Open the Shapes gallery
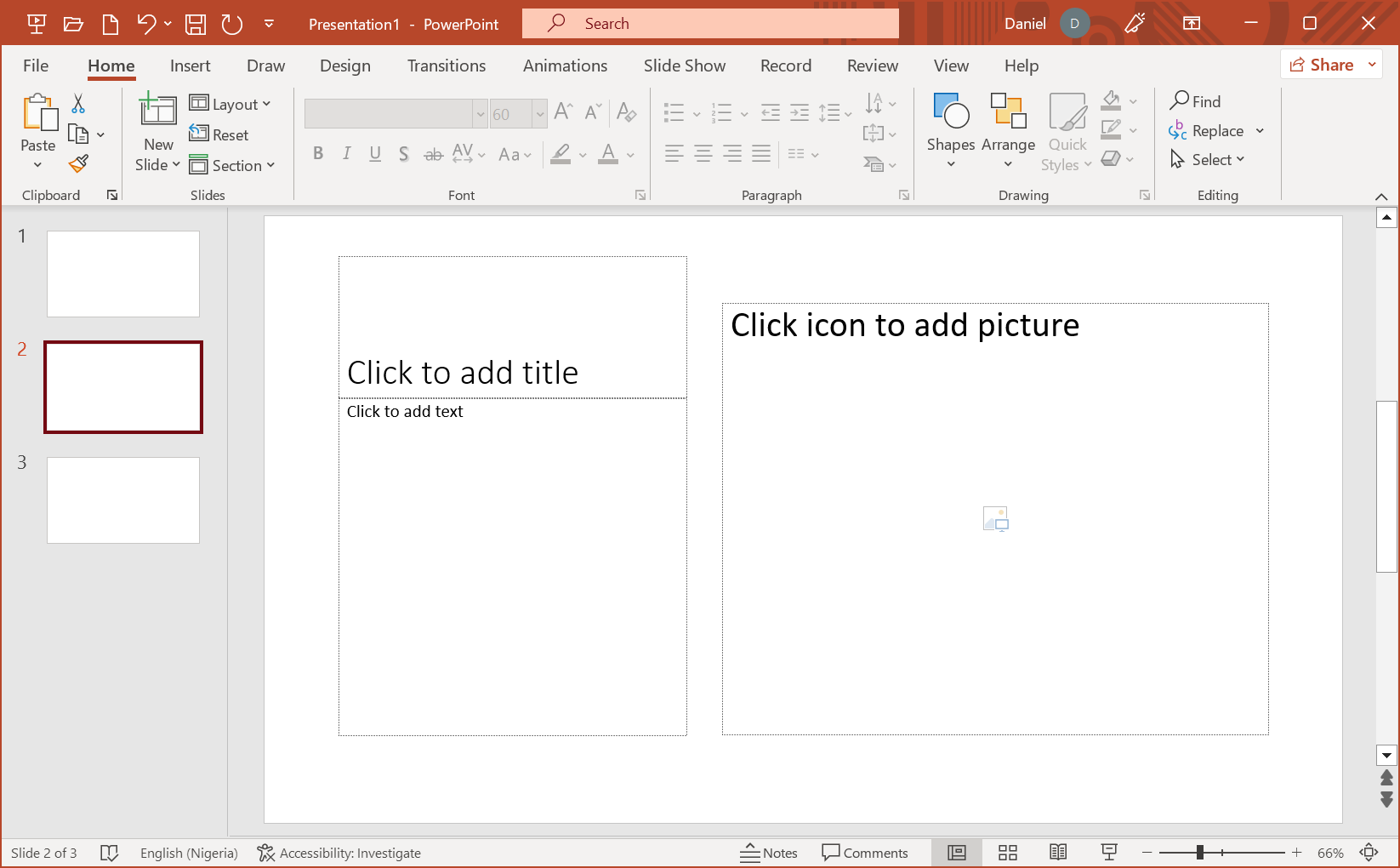The image size is (1400, 868). [950, 129]
